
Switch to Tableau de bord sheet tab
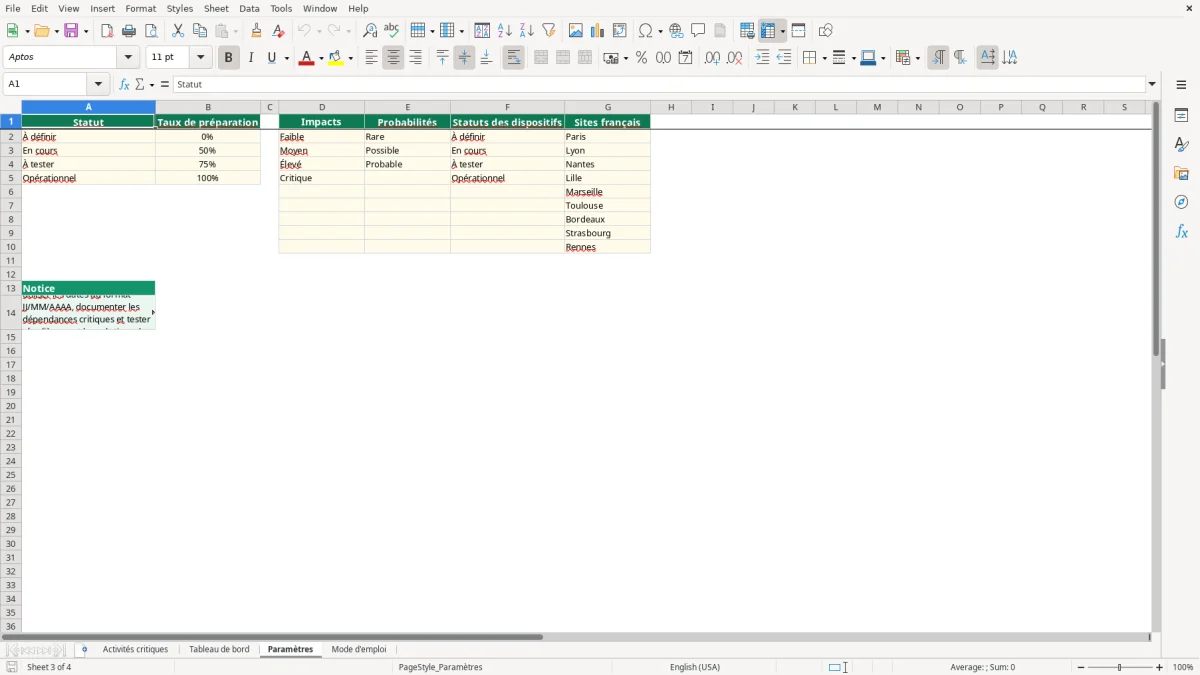click(219, 649)
